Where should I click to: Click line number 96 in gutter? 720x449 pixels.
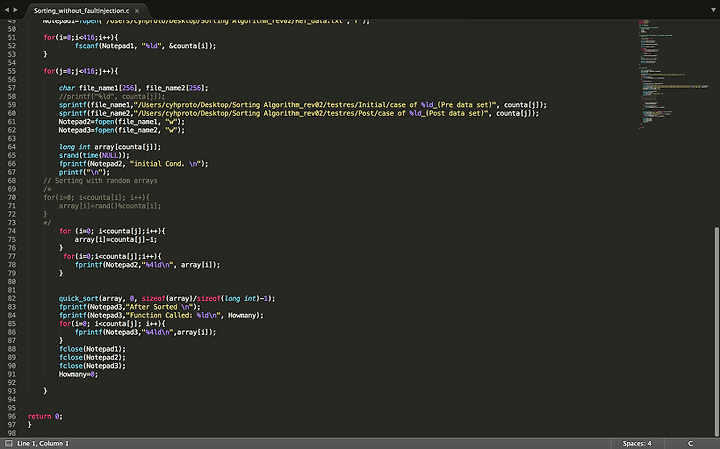coord(11,416)
